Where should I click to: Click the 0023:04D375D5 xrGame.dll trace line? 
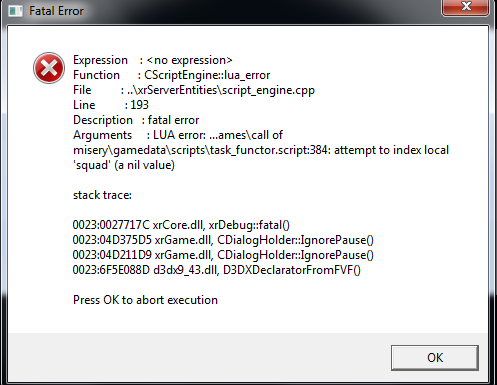click(x=223, y=240)
